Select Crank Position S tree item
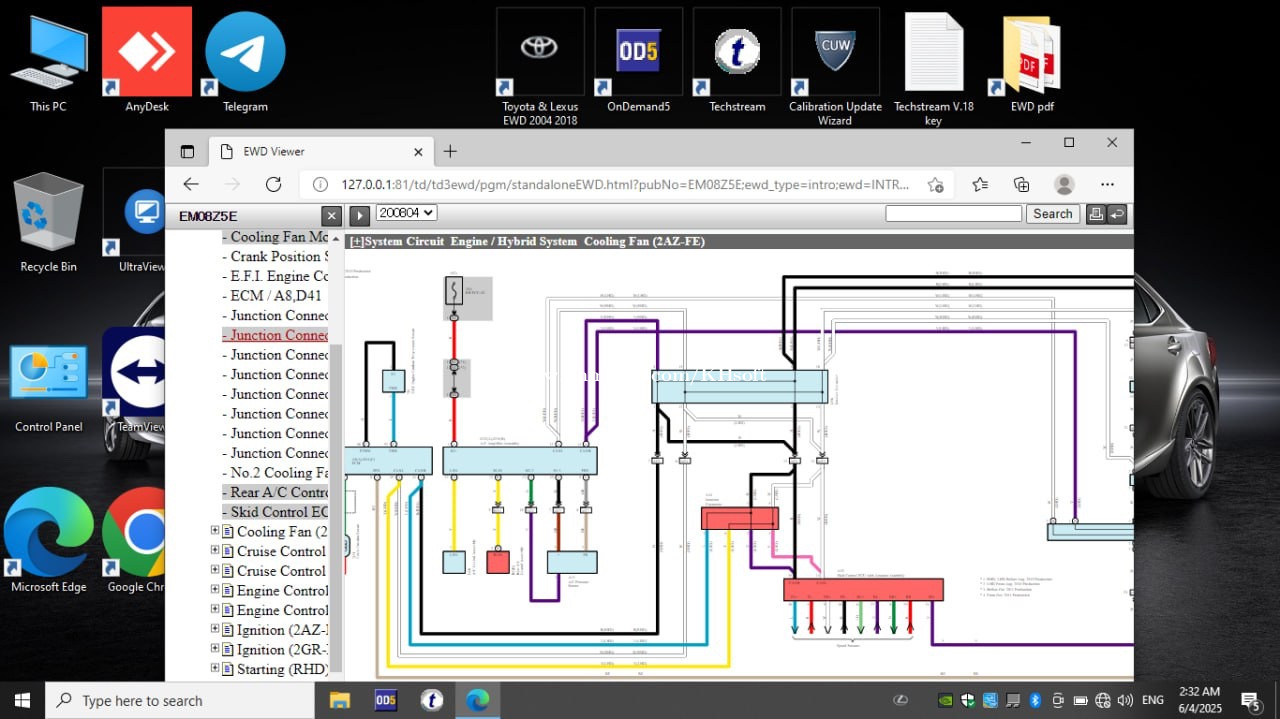Screen dimensions: 1280x719 (x=275, y=256)
